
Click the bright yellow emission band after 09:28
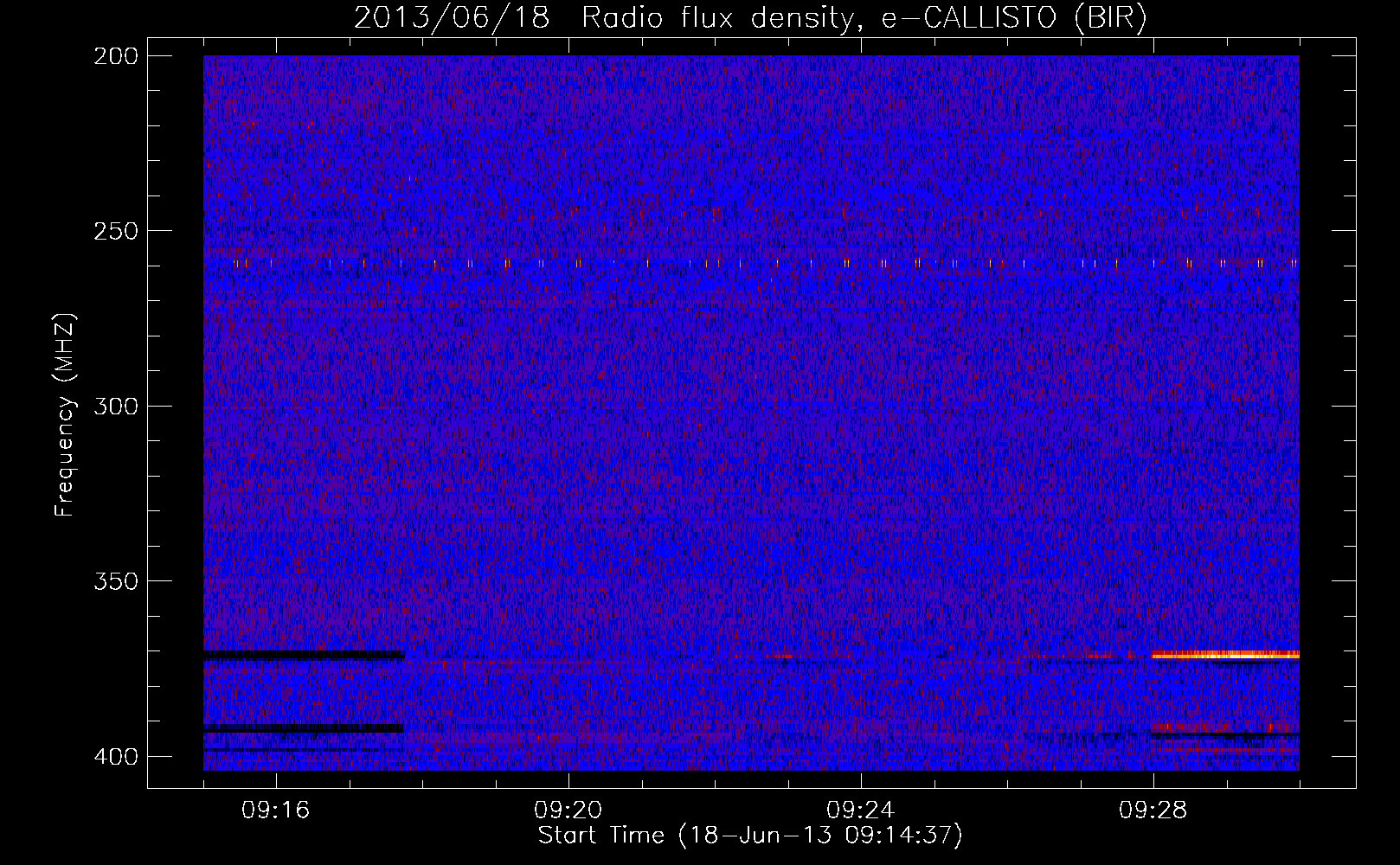click(1225, 655)
